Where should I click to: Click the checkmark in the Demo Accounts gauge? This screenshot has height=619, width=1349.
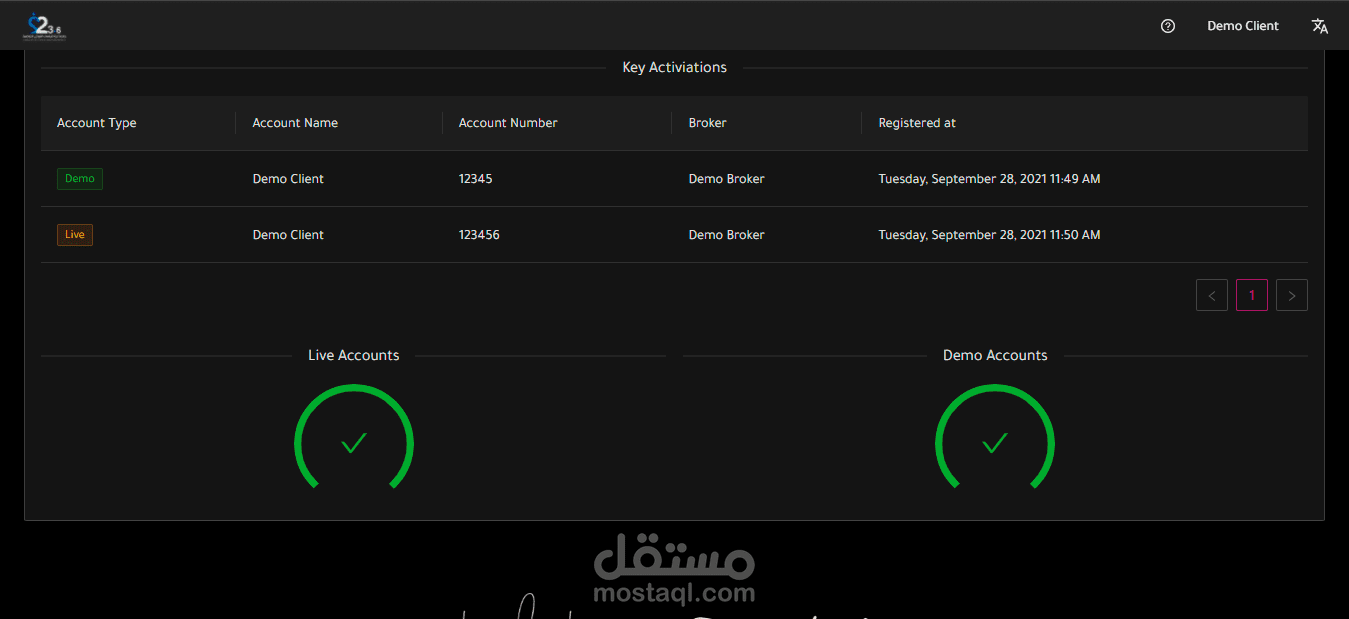click(x=994, y=444)
